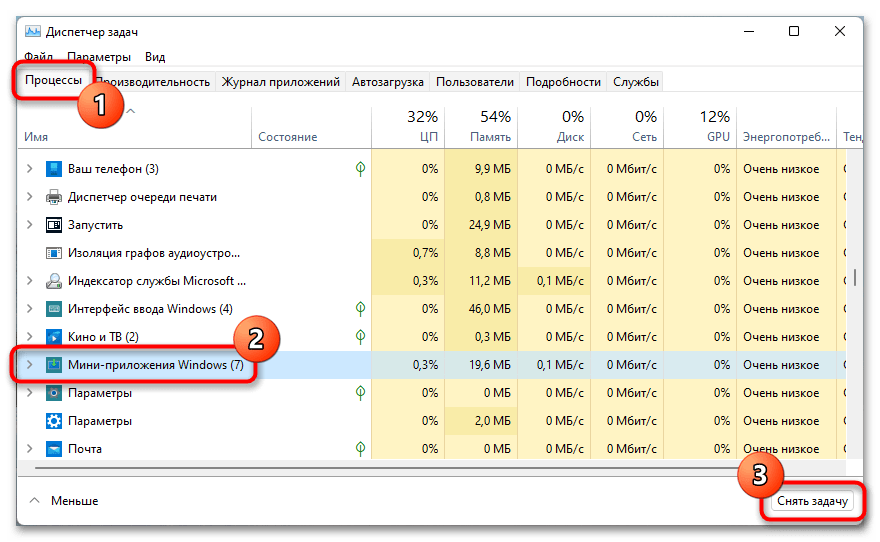Screen dimensions: 880x542
Task: Click the Интерфейс ввода Windows icon
Action: pyautogui.click(x=53, y=309)
